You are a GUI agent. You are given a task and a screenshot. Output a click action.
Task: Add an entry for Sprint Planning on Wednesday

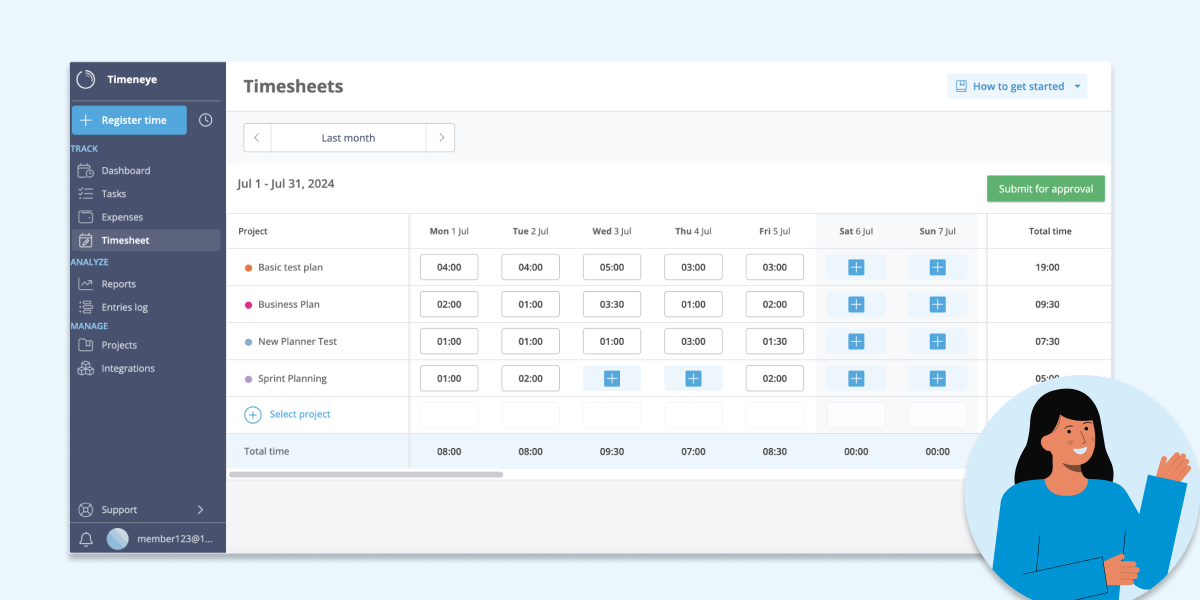point(611,378)
